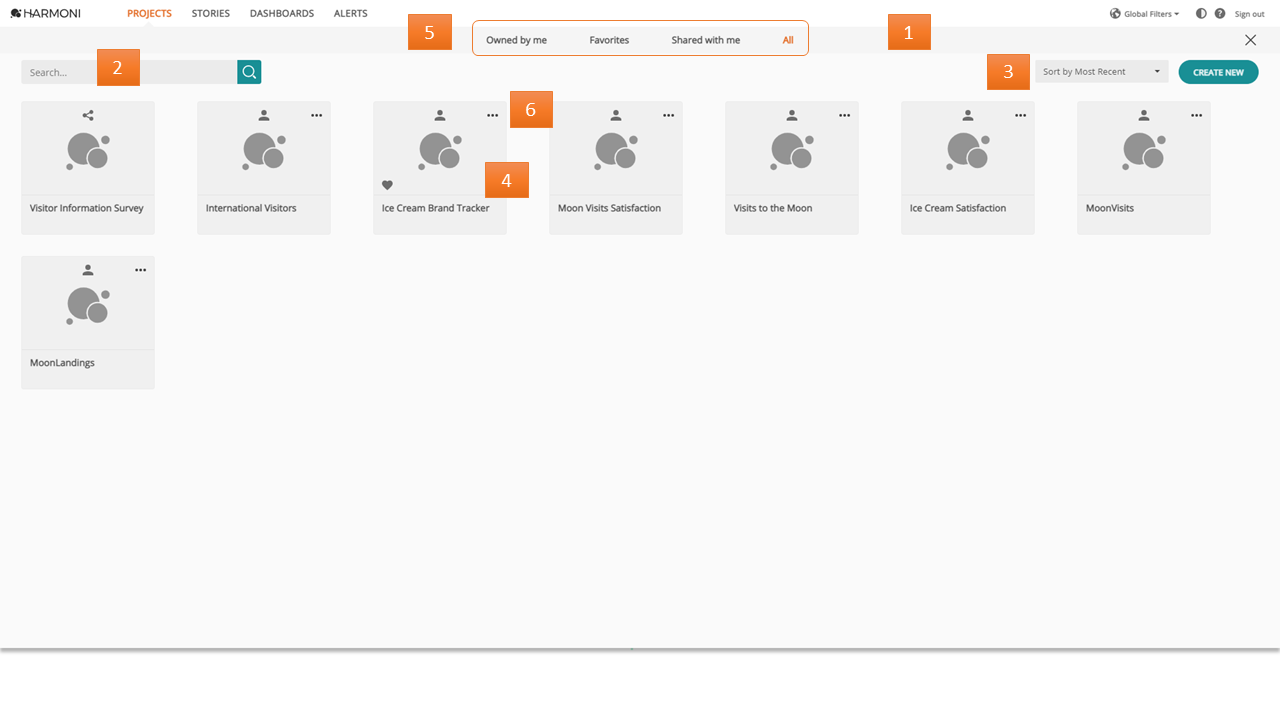Screen dimensions: 1280x720
Task: Click the Create New button
Action: point(1218,72)
